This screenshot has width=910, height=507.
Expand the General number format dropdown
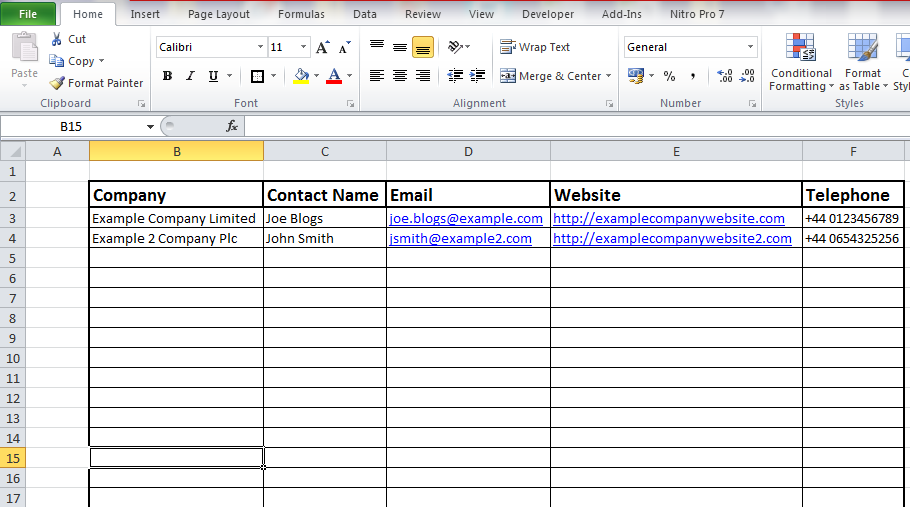click(x=750, y=47)
